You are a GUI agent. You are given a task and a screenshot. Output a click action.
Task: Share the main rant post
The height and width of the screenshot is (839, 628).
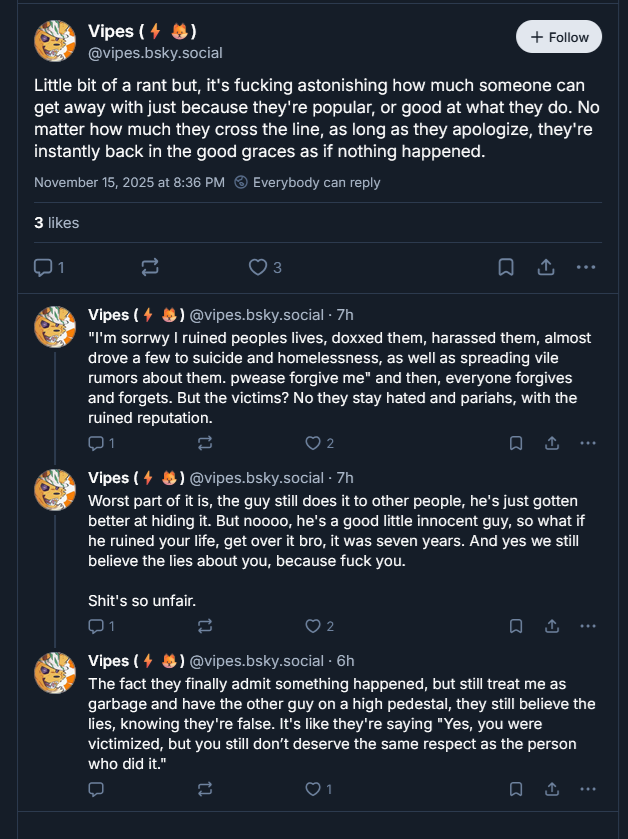(x=546, y=267)
